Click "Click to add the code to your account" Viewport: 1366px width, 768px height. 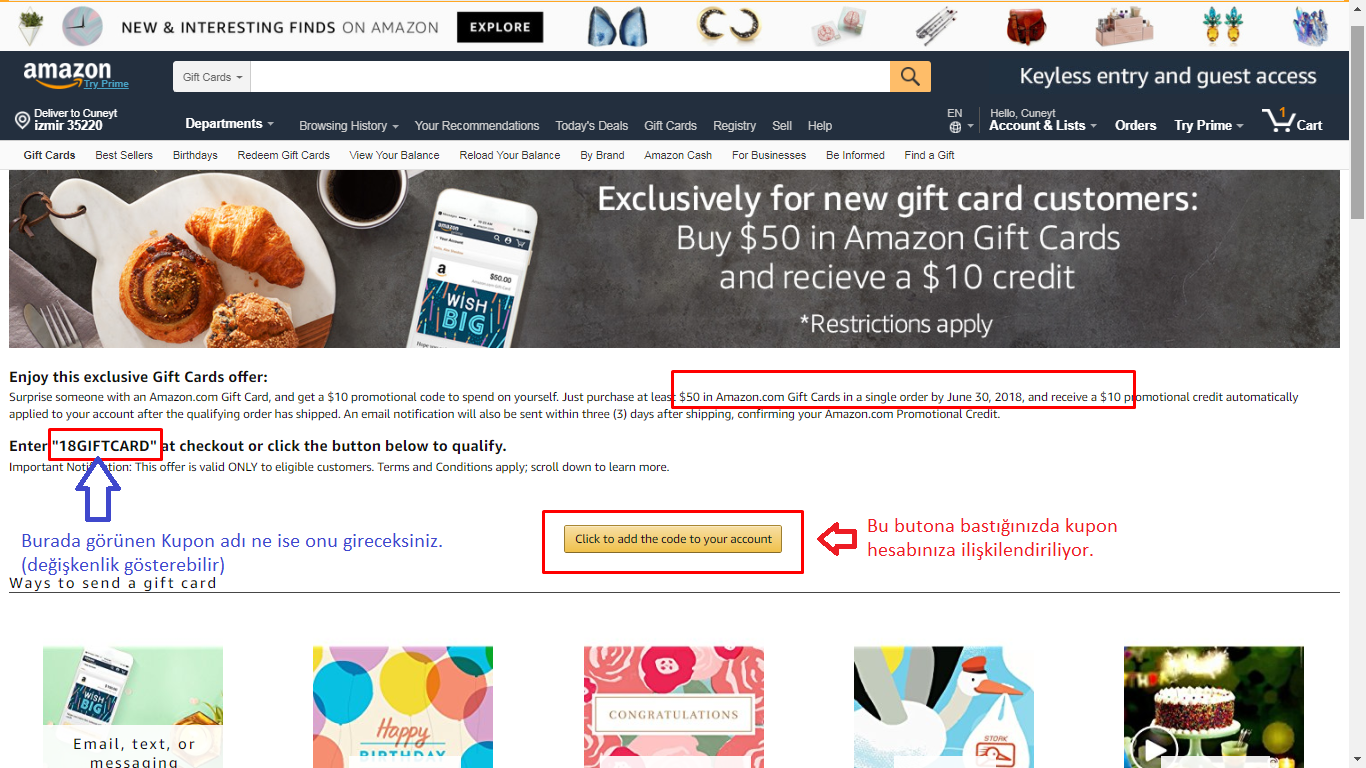[x=673, y=539]
